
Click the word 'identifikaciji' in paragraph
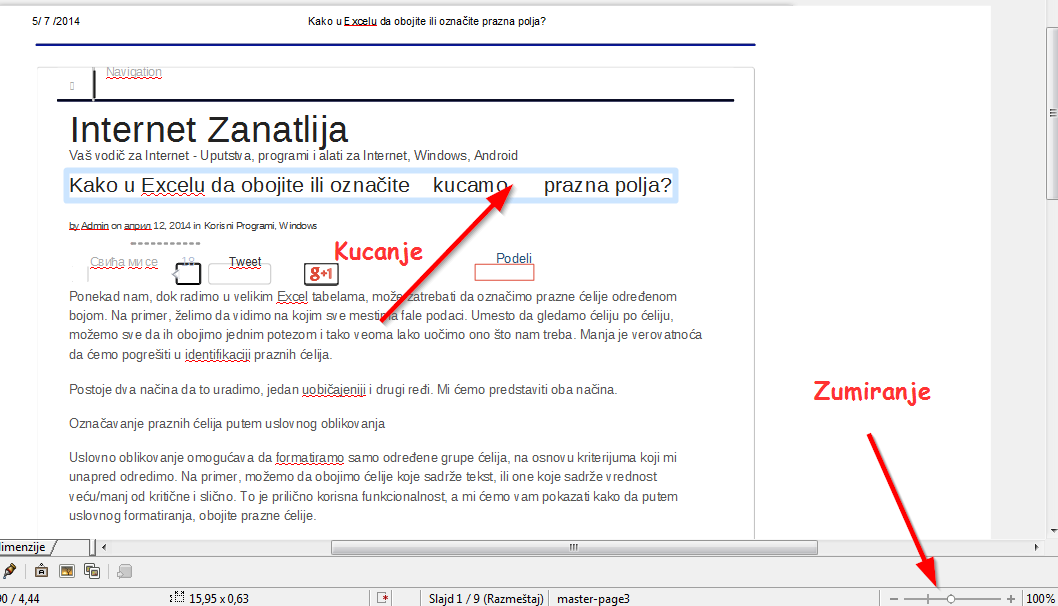pos(217,355)
